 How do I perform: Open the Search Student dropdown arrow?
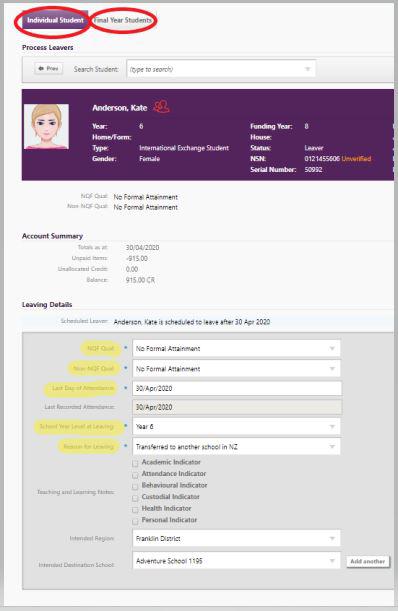pyautogui.click(x=308, y=69)
